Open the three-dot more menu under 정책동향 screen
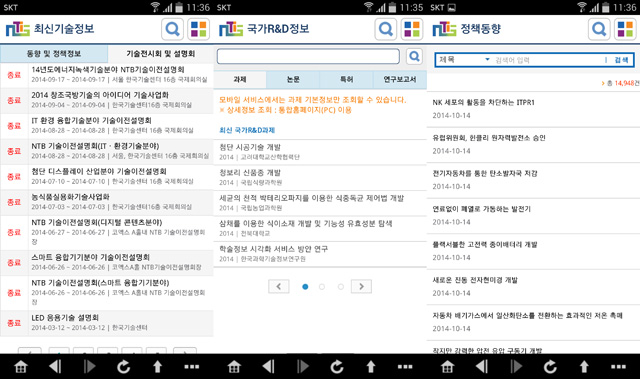640x379 pixels. pyautogui.click(x=618, y=367)
